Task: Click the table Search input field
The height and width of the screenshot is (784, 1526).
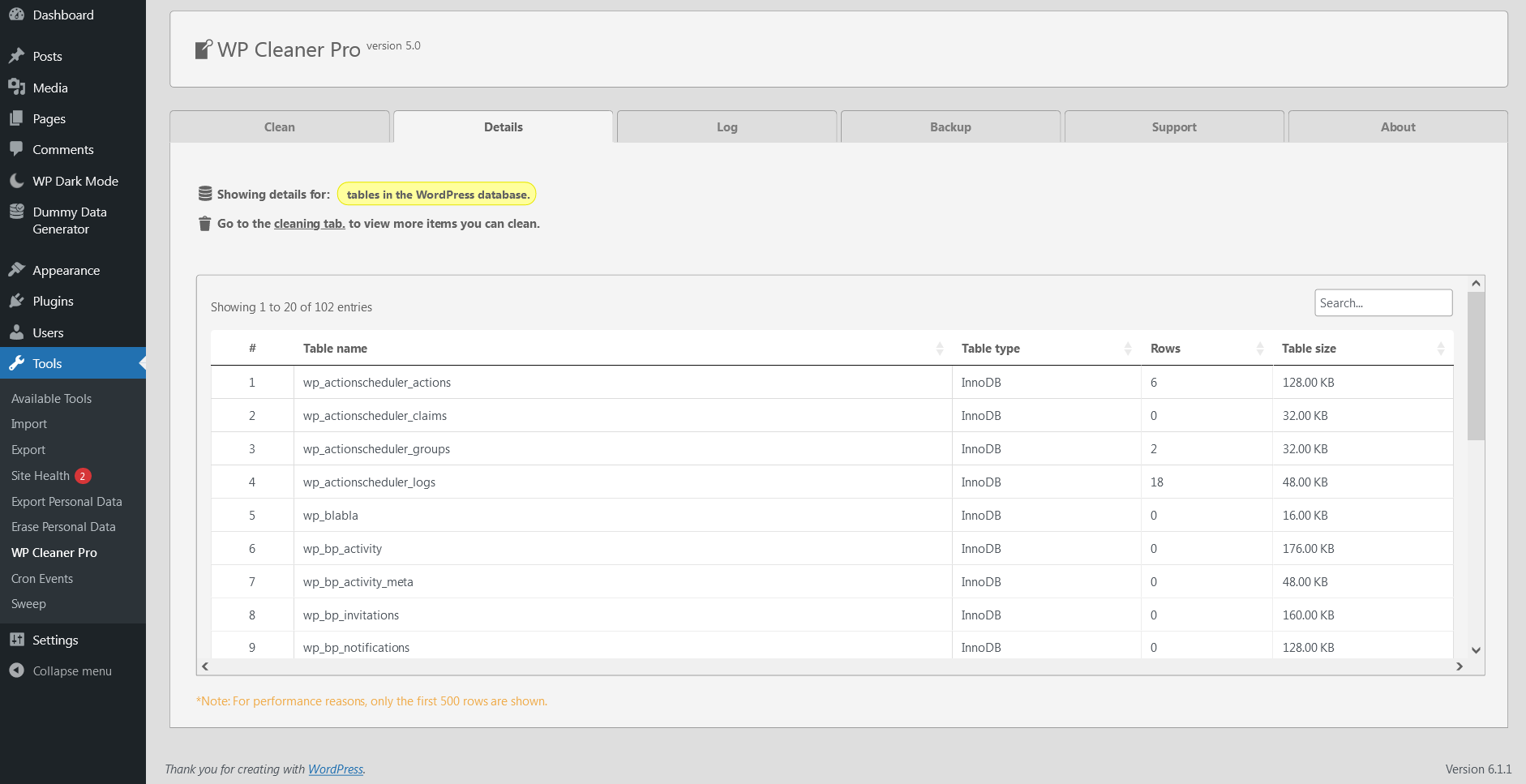Action: 1382,303
